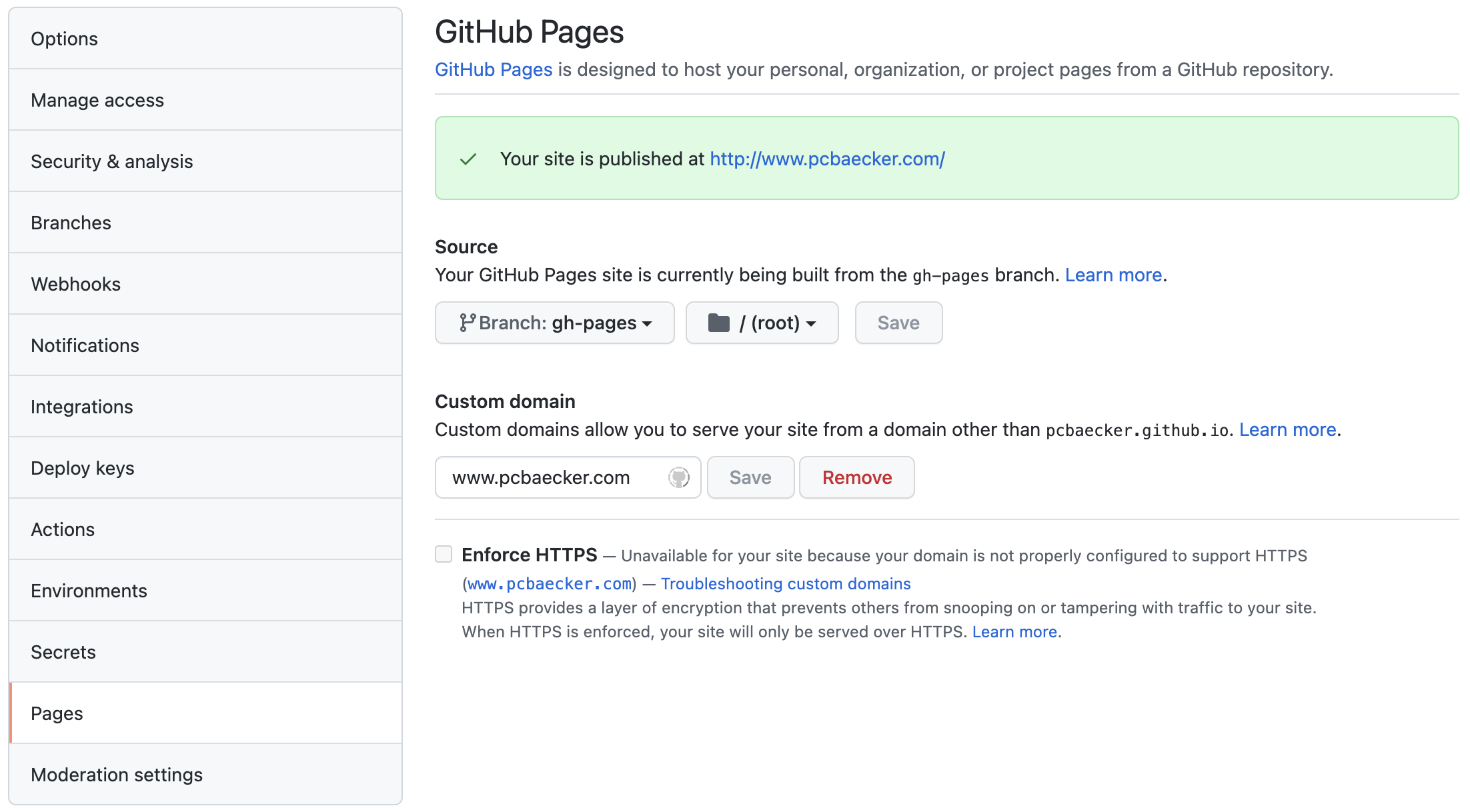The width and height of the screenshot is (1470, 812).
Task: Save the source branch selection
Action: 898,323
